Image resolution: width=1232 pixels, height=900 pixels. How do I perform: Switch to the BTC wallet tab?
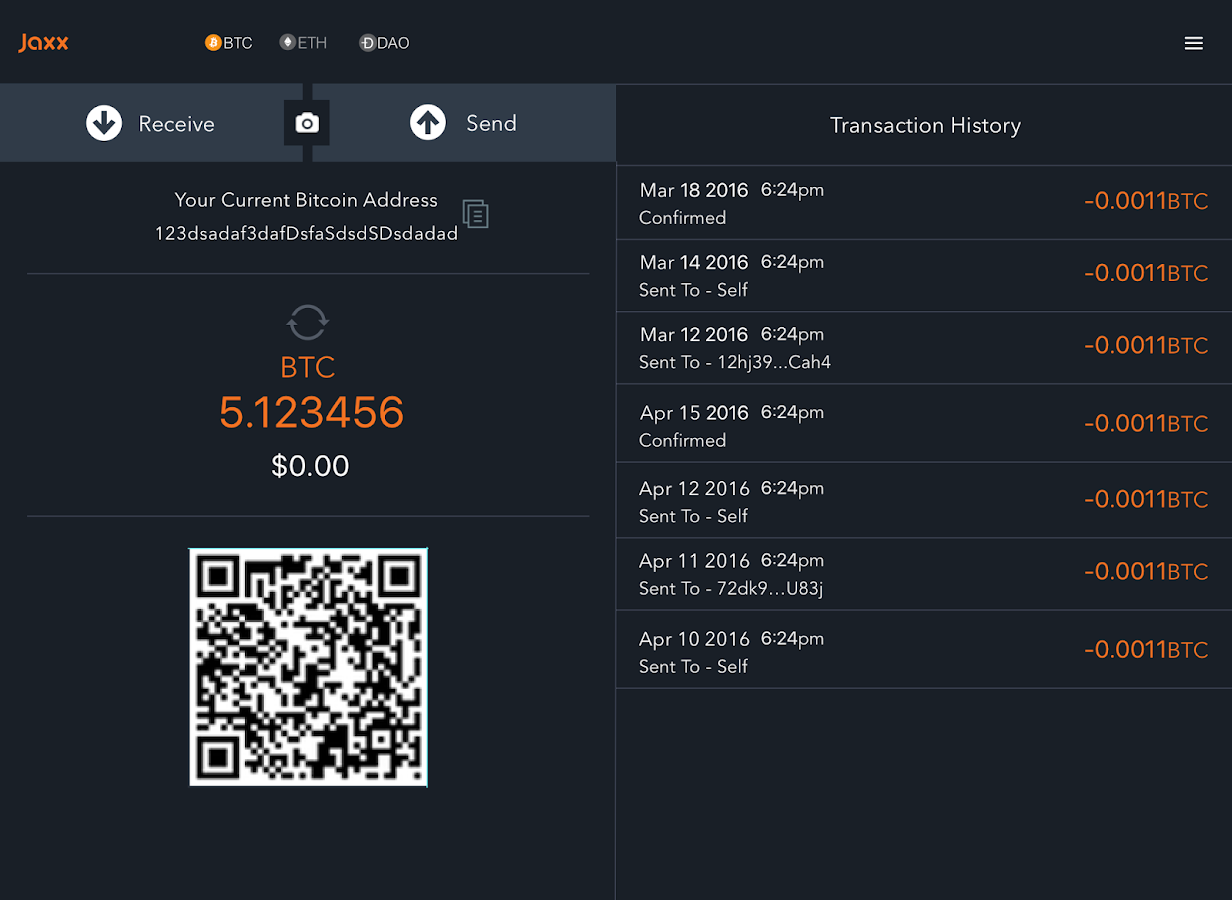point(229,43)
